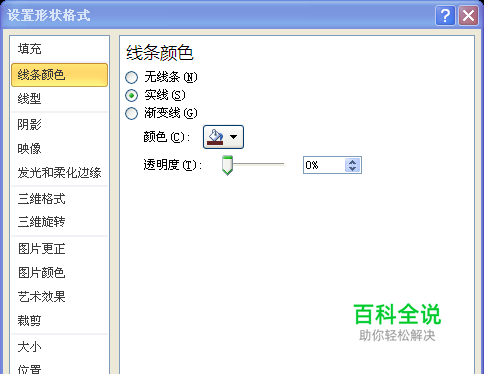Choose the 实线 radio option
This screenshot has height=374, width=484.
tap(131, 96)
